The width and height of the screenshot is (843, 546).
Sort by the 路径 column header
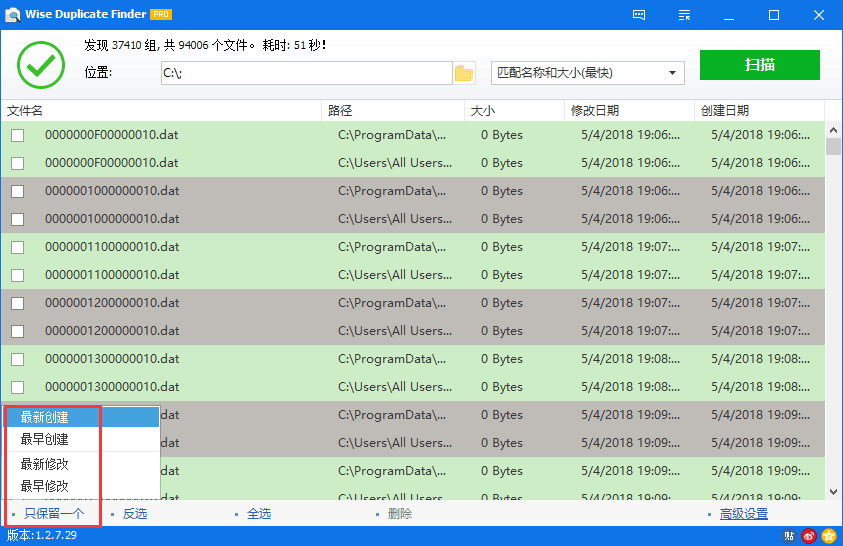point(393,111)
